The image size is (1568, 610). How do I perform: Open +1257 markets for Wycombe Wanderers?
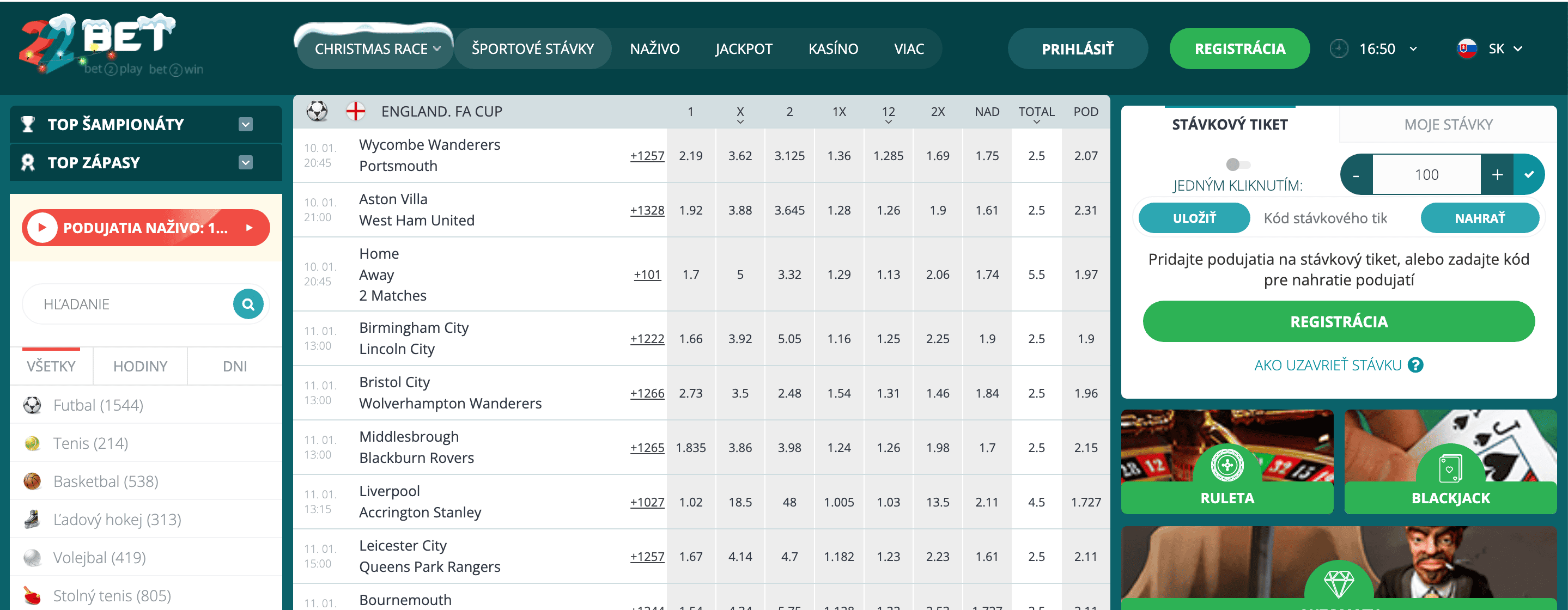point(647,156)
